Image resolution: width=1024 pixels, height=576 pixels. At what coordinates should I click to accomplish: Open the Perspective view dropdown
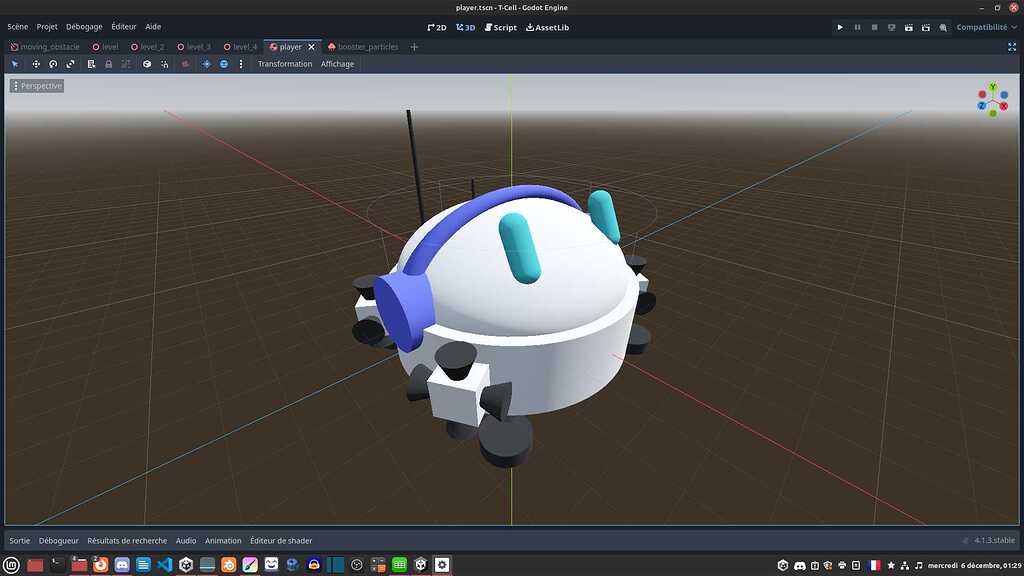tap(37, 85)
